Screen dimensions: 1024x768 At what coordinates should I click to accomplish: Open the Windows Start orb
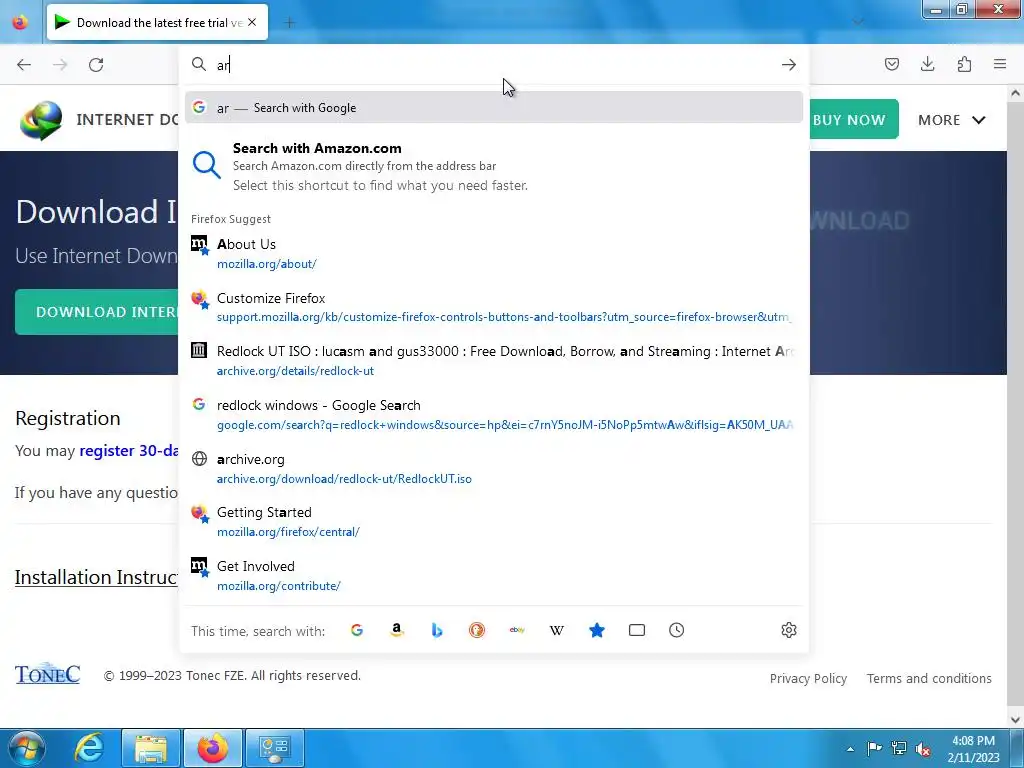[27, 748]
